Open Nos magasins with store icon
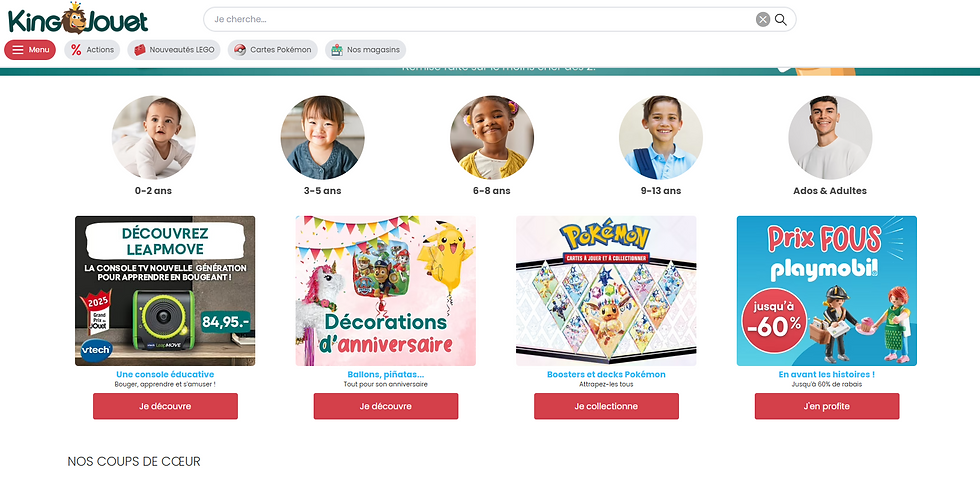The image size is (980, 494). 366,50
